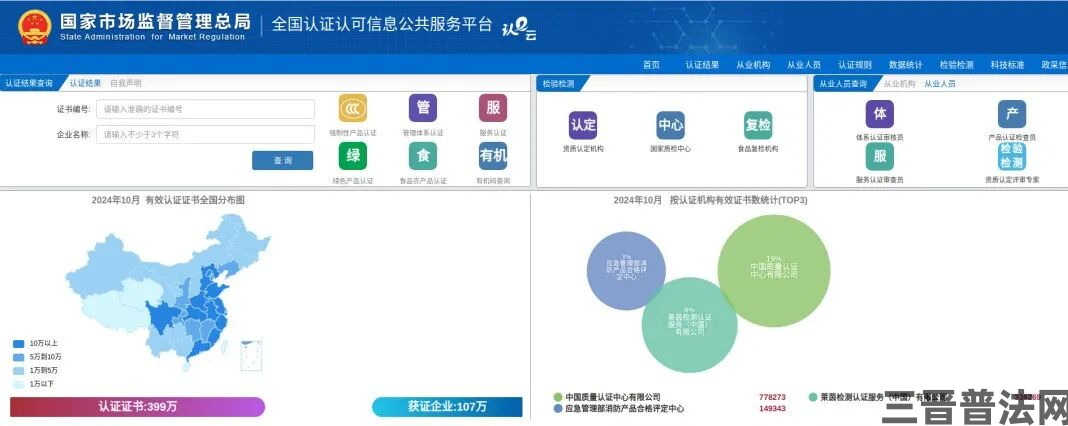Screen dimensions: 1068x426
Task: Open the 体系认证审核员 icon
Action: (879, 115)
